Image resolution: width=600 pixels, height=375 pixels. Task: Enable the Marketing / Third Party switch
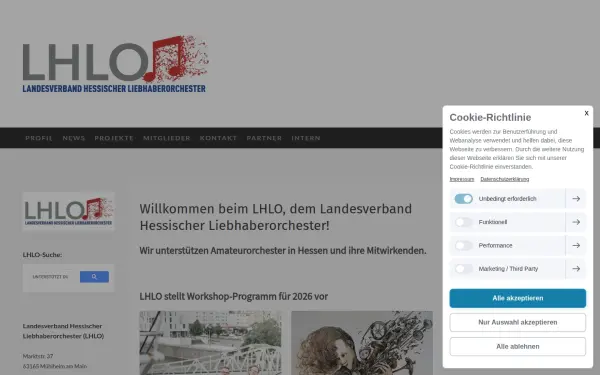(463, 269)
